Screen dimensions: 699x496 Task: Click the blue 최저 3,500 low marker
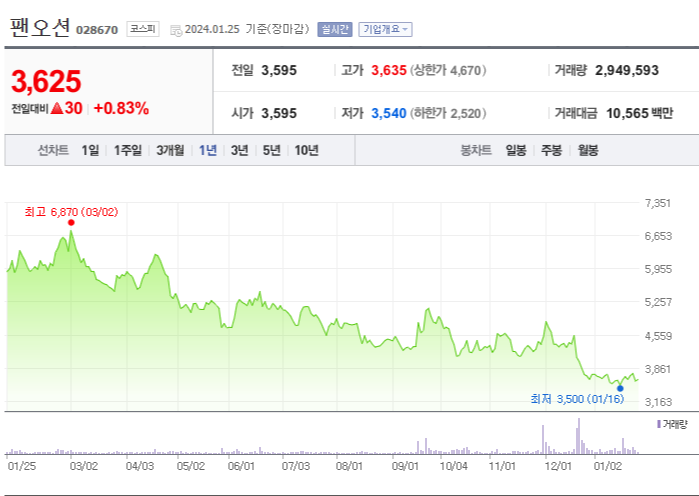pyautogui.click(x=620, y=388)
